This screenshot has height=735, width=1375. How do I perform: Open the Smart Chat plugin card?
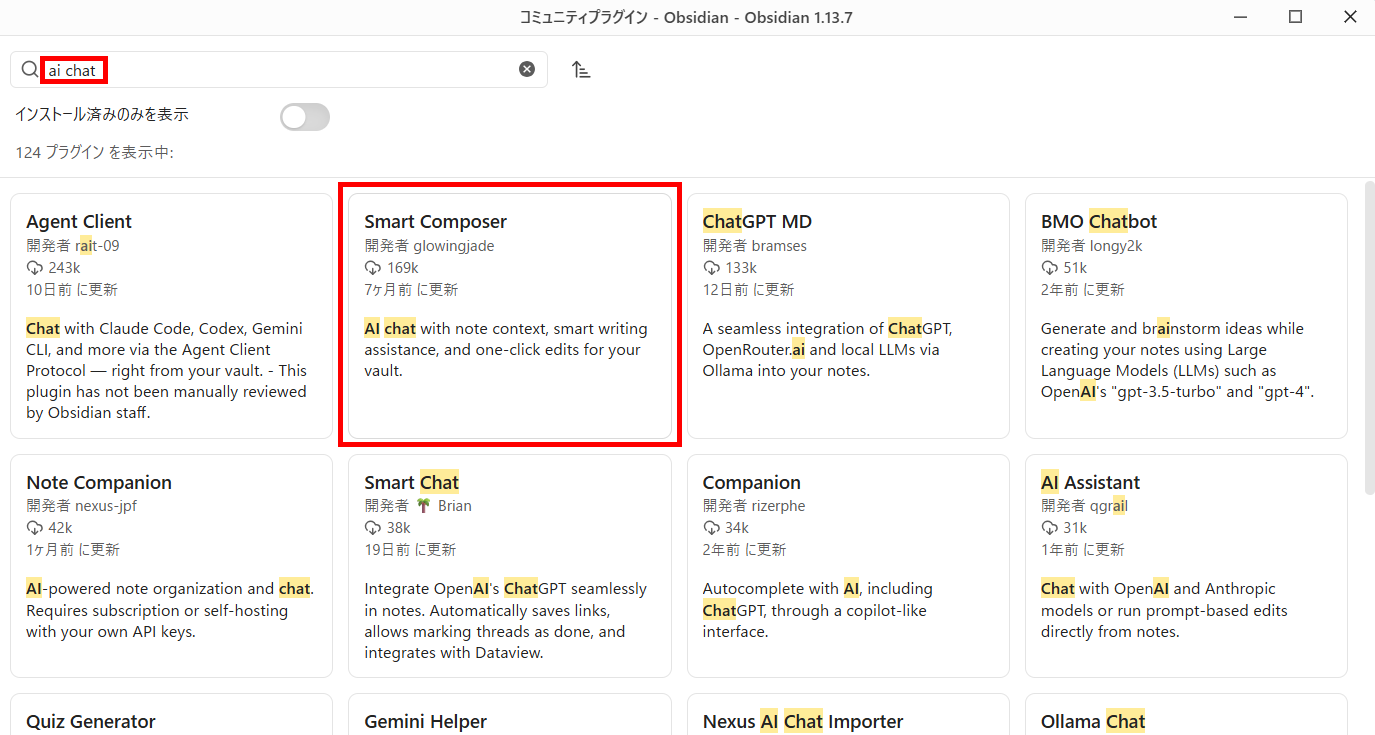510,566
